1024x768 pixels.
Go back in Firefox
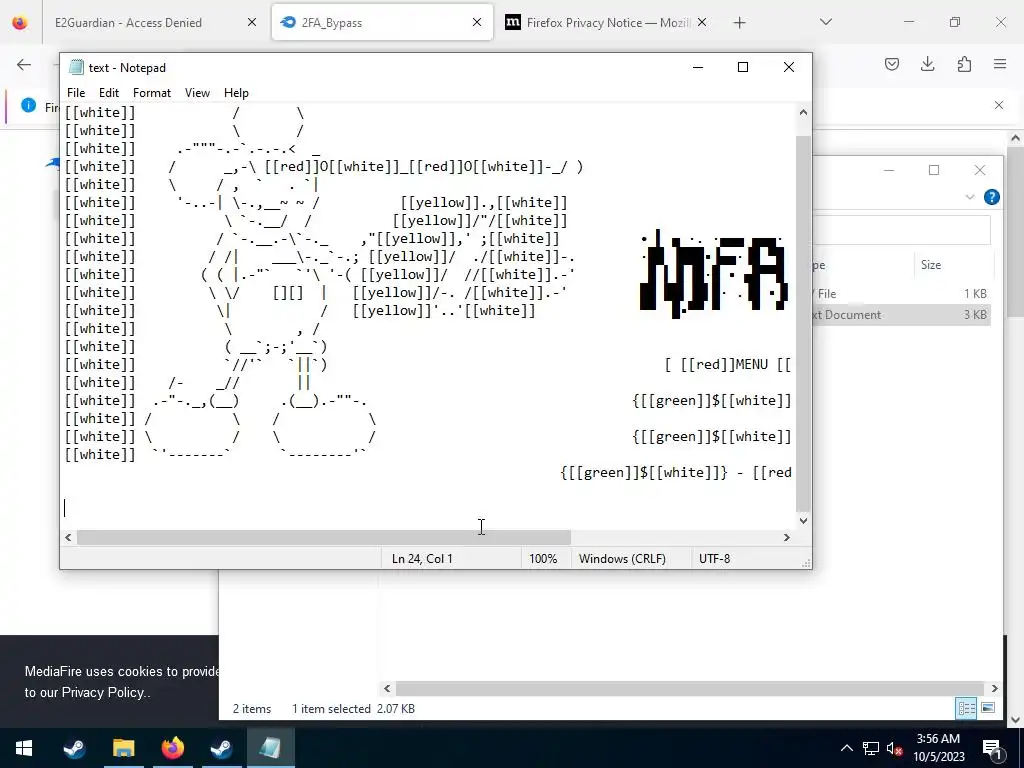tap(24, 64)
